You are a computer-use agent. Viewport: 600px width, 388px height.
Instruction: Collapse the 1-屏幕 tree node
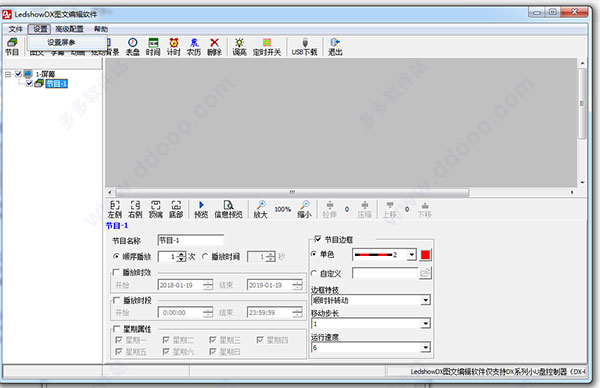[x=8, y=74]
